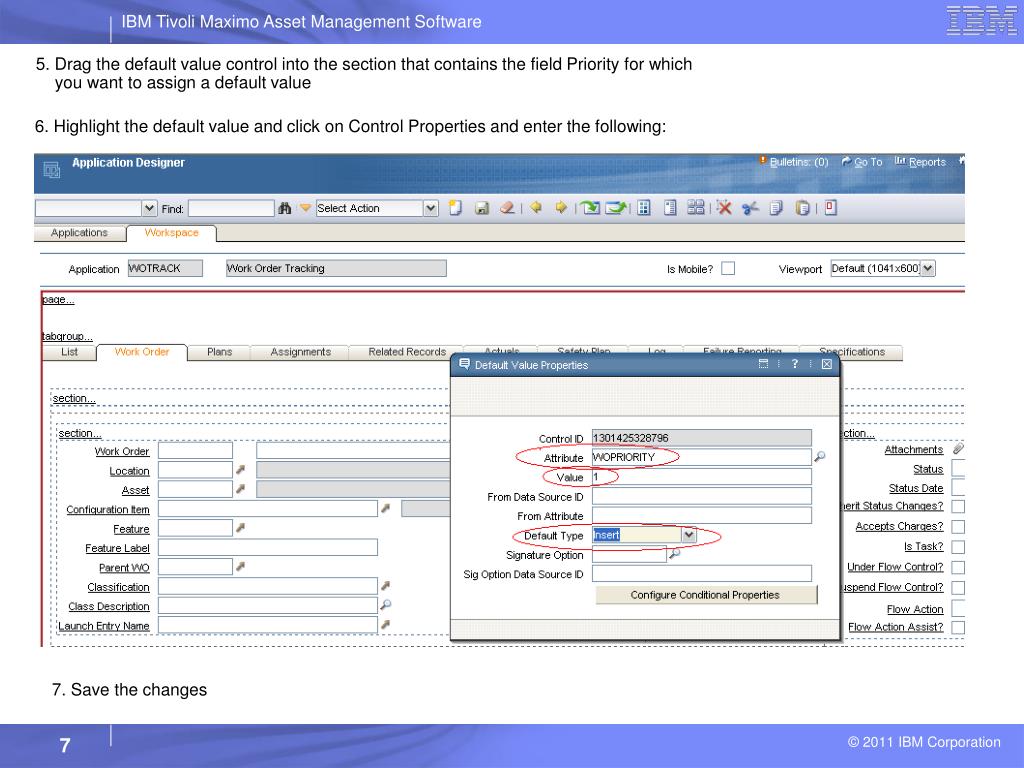1024x768 pixels.
Task: Click into the Find text field
Action: 231,208
